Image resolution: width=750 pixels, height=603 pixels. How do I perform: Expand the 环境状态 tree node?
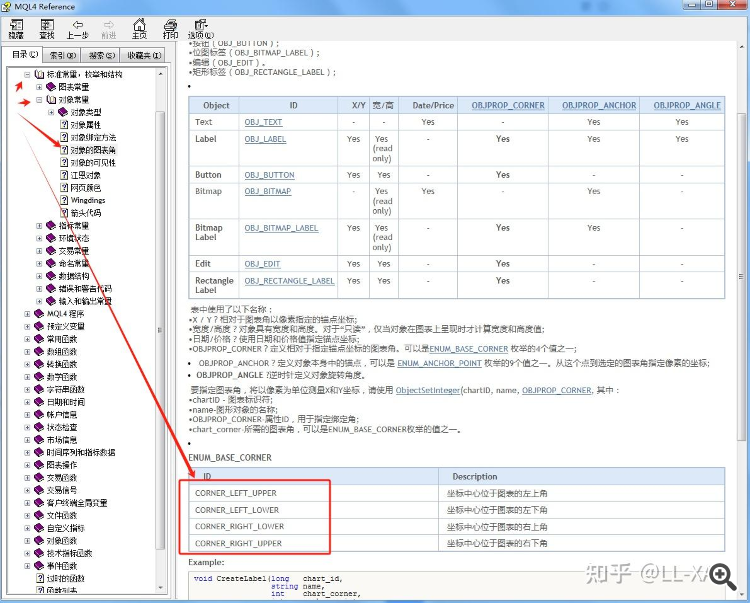39,238
